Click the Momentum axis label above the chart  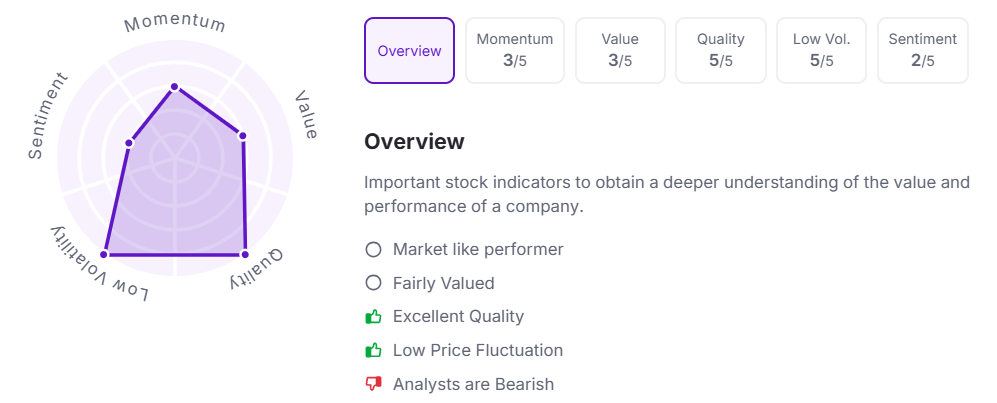pos(175,23)
